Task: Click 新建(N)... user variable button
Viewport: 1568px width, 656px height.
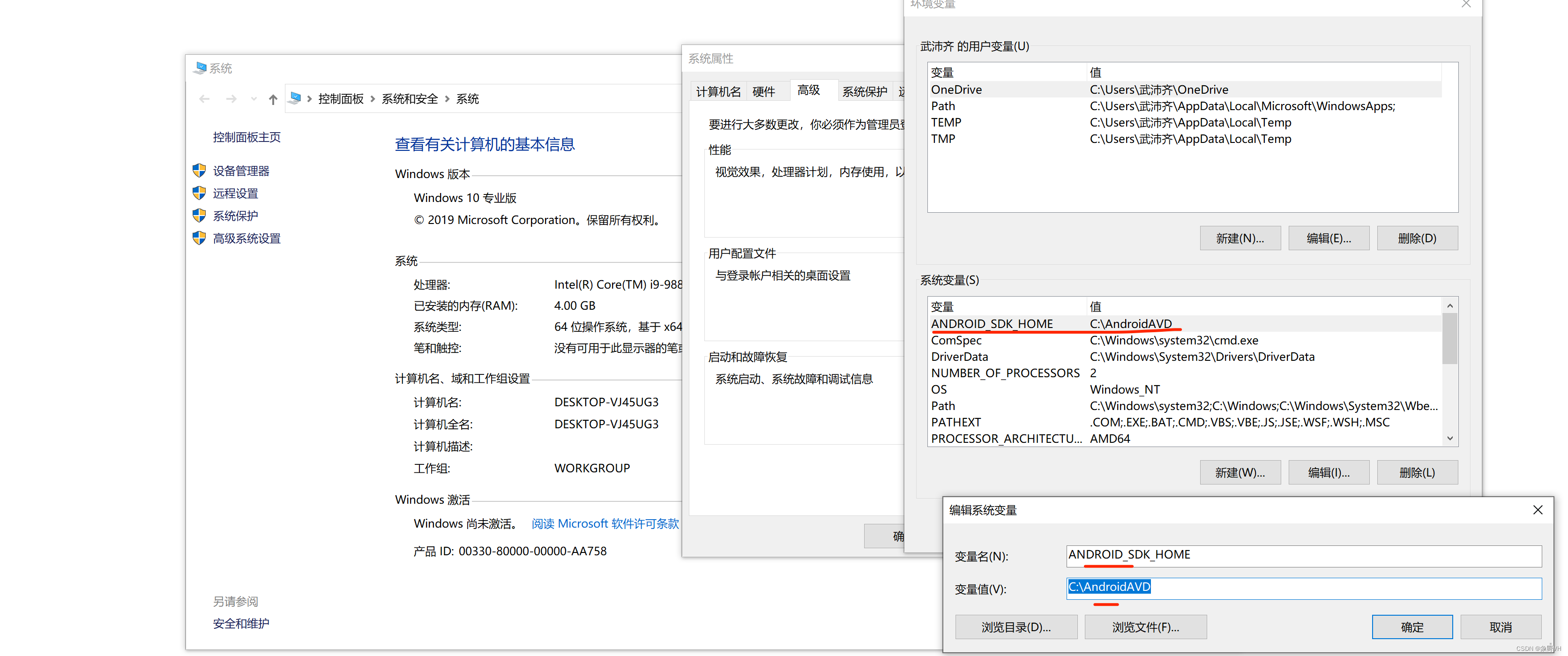Action: [x=1240, y=239]
